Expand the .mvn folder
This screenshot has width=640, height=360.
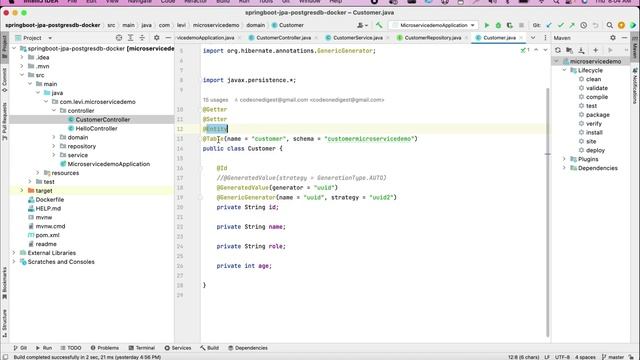22,66
